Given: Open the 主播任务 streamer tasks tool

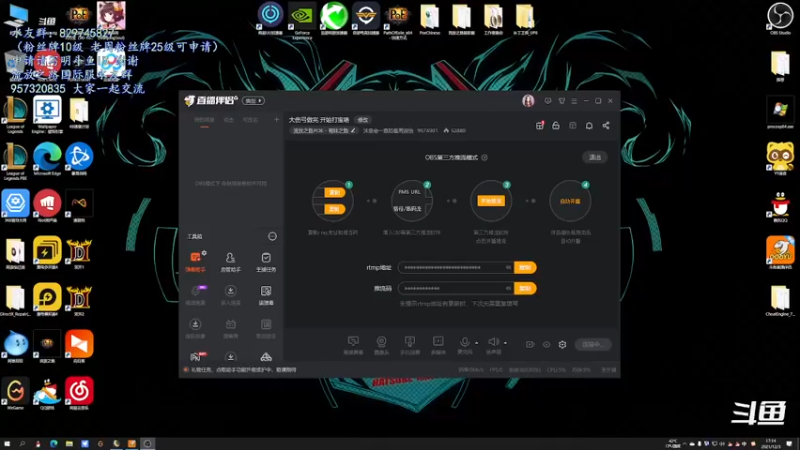Looking at the screenshot, I should coord(266,261).
